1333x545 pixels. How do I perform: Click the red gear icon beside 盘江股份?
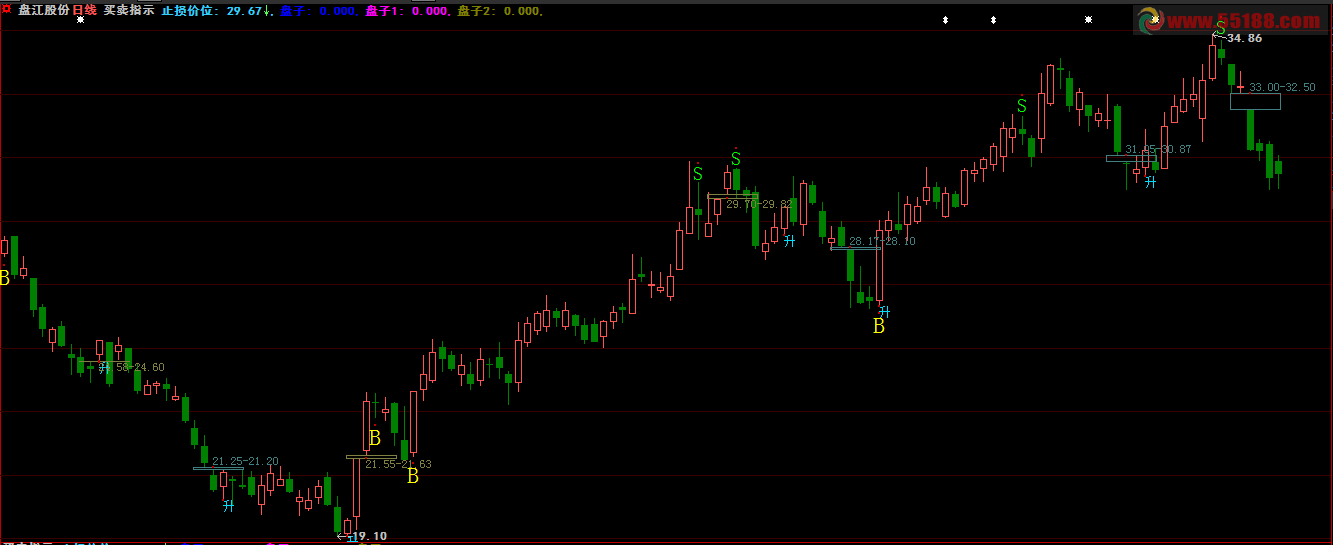(x=6, y=9)
